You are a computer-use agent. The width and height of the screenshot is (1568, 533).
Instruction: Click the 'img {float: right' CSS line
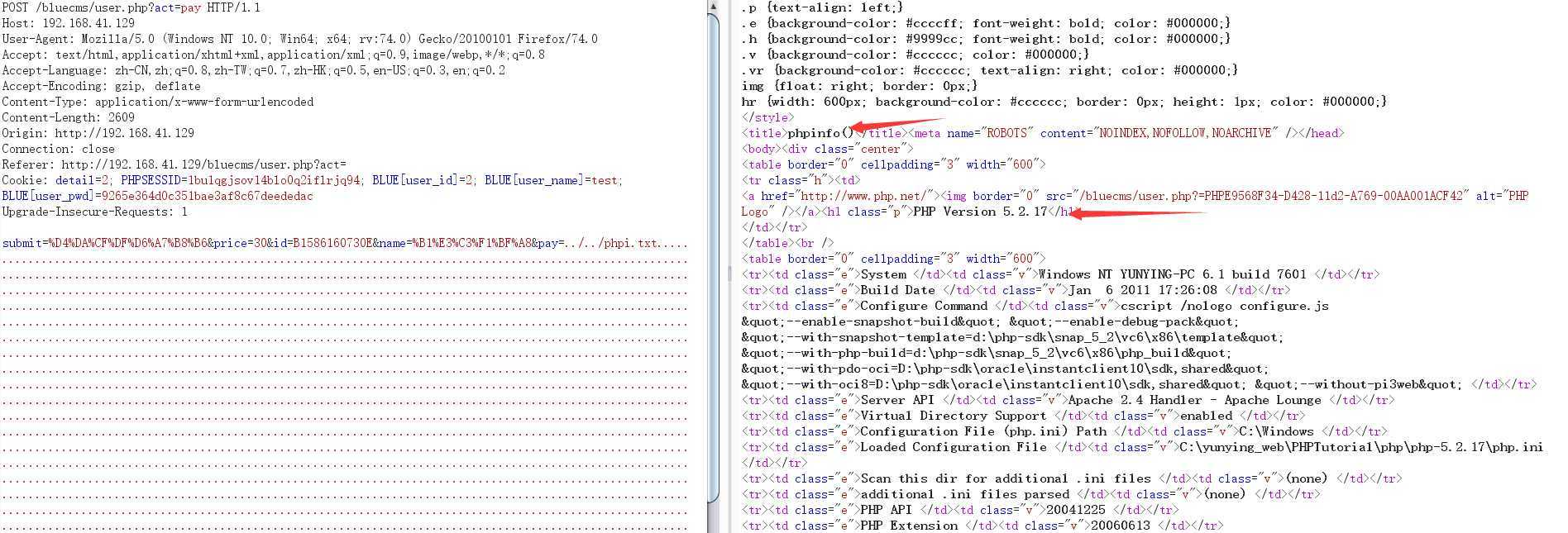859,86
